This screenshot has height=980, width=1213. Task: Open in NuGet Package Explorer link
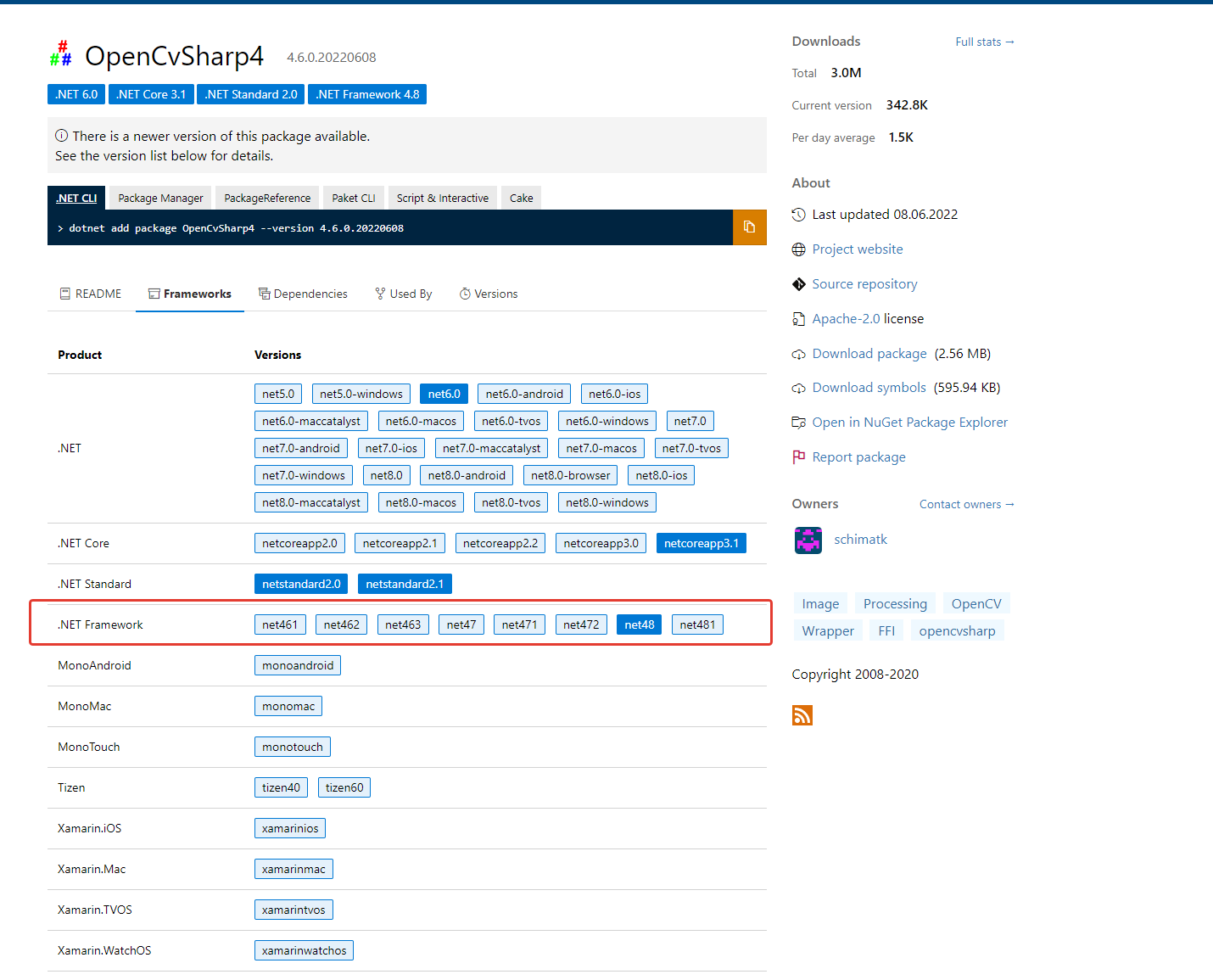pos(910,423)
